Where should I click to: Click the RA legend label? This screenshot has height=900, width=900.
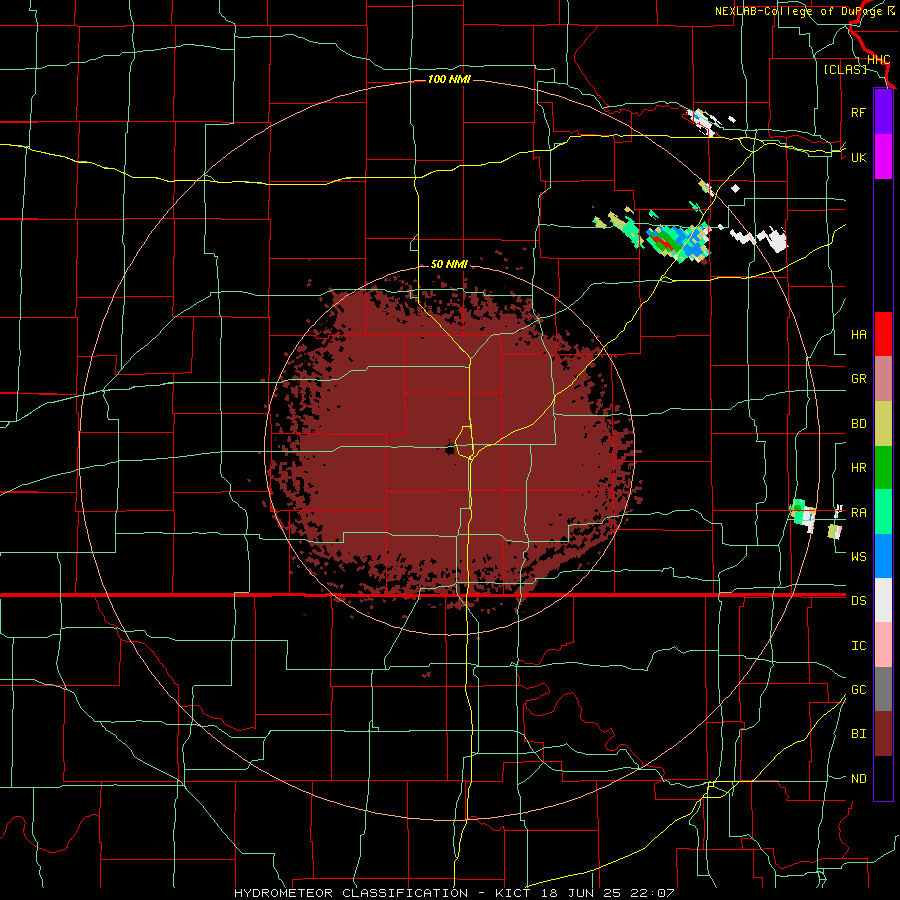tap(858, 513)
